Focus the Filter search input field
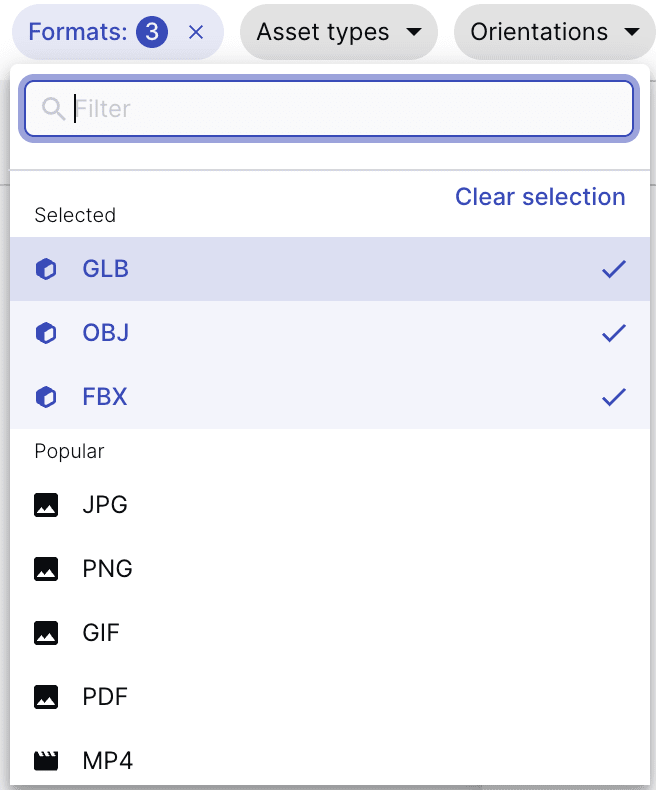Viewport: 656px width, 790px height. point(329,109)
